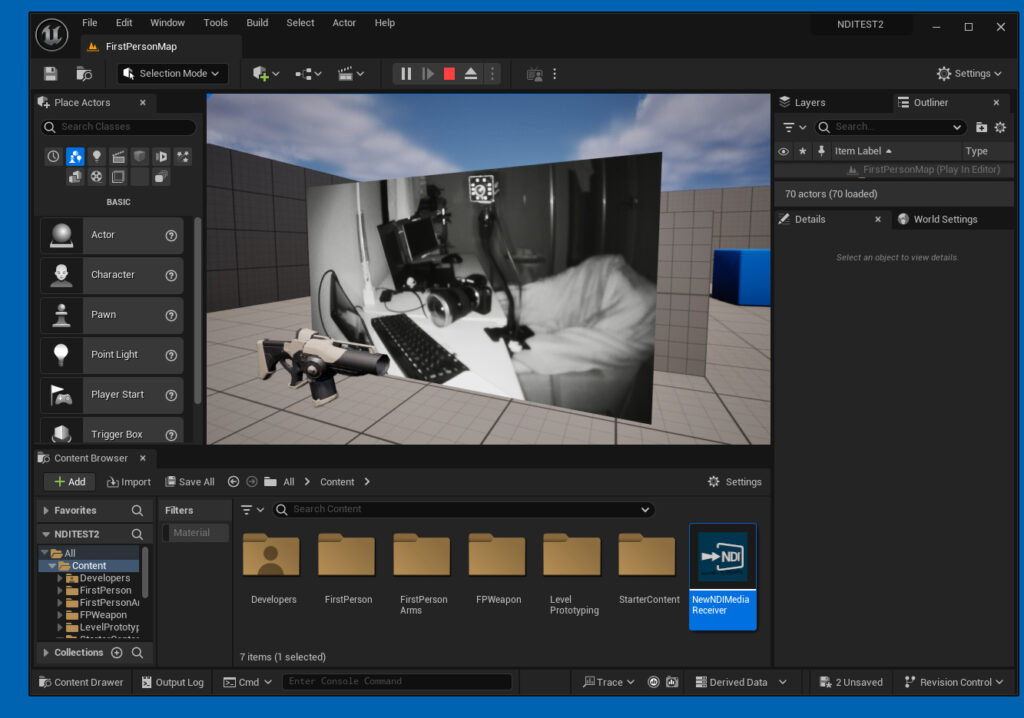Eject from the player pawn
The width and height of the screenshot is (1024, 718).
470,73
